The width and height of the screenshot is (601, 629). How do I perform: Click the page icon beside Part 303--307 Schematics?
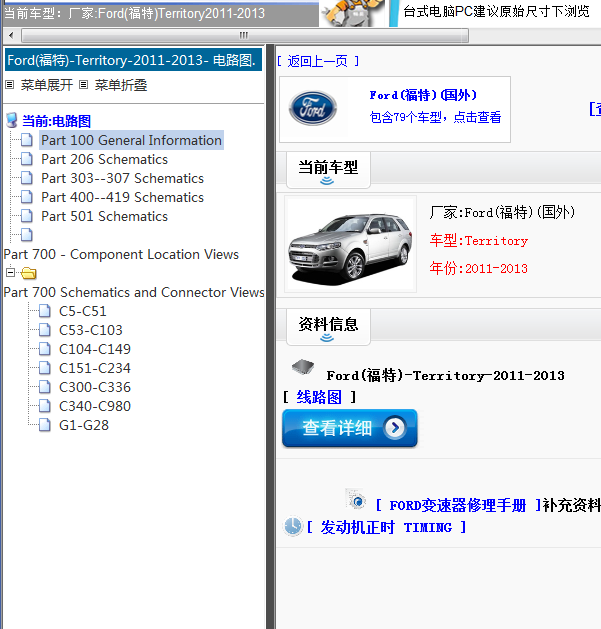point(27,178)
